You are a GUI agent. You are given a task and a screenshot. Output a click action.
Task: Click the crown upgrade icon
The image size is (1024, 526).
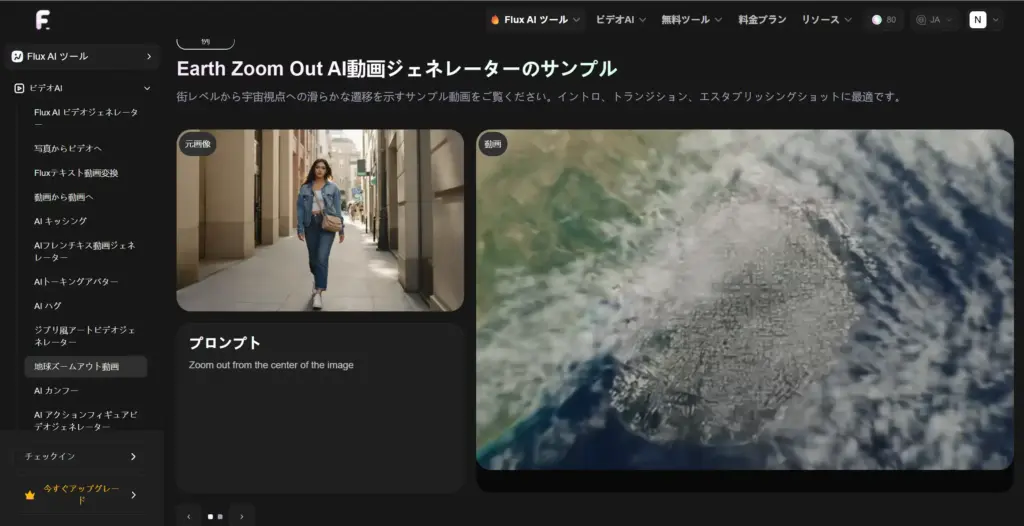pos(29,495)
